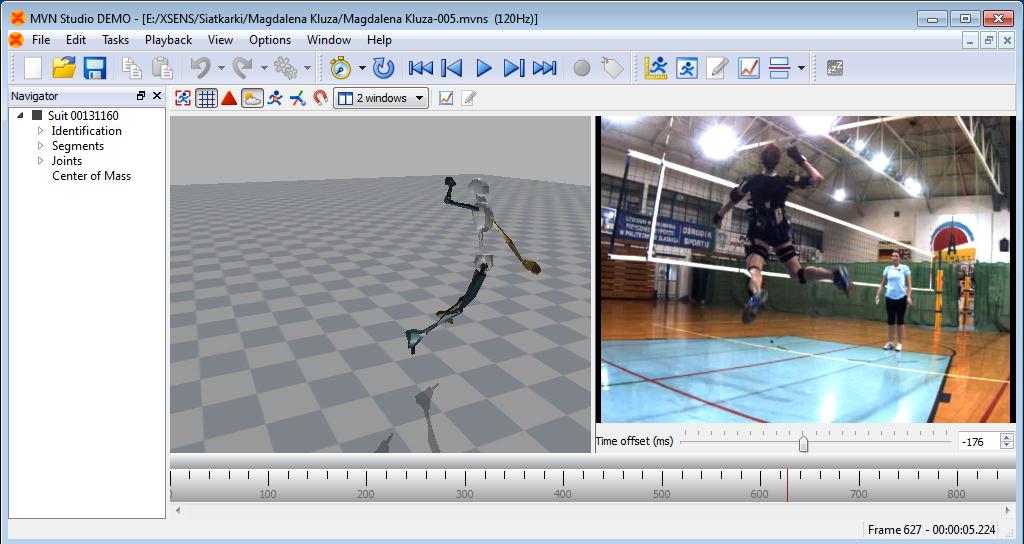The height and width of the screenshot is (544, 1024).
Task: Open the File menu
Action: click(40, 40)
